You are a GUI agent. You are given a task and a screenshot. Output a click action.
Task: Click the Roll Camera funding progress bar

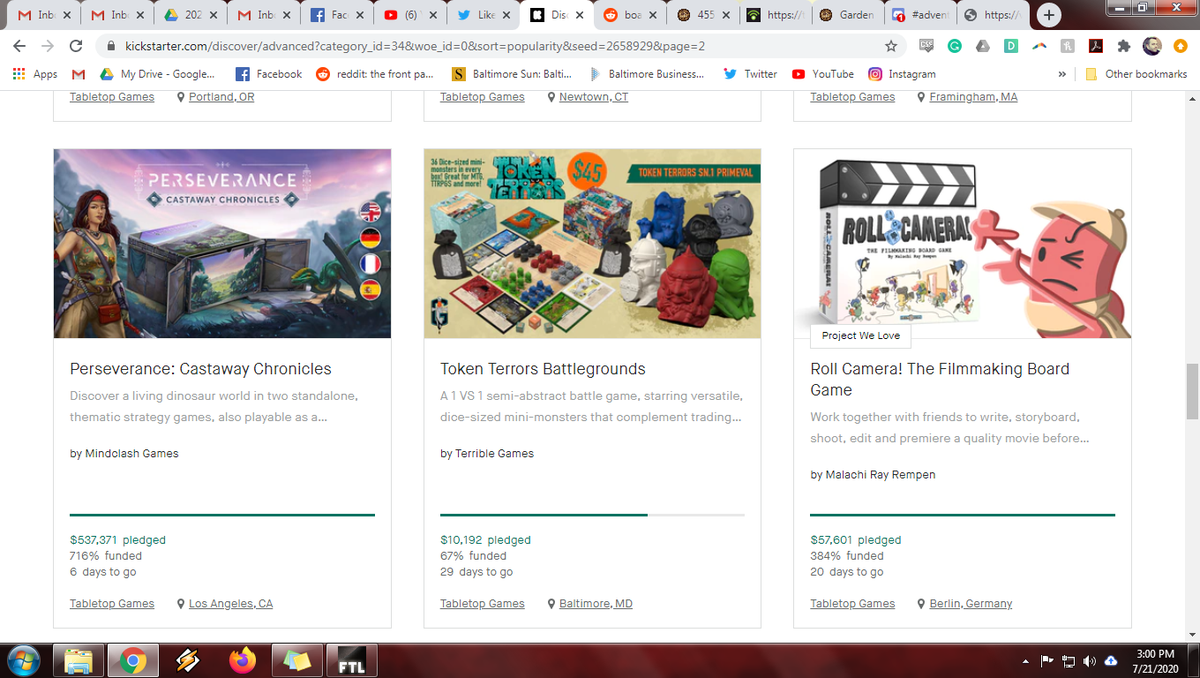click(x=962, y=515)
